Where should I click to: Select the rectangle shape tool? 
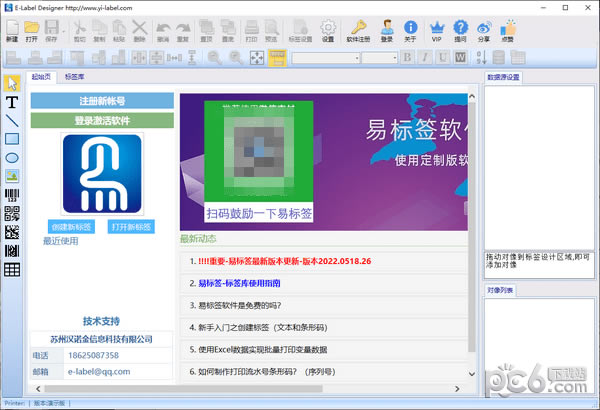pyautogui.click(x=12, y=139)
